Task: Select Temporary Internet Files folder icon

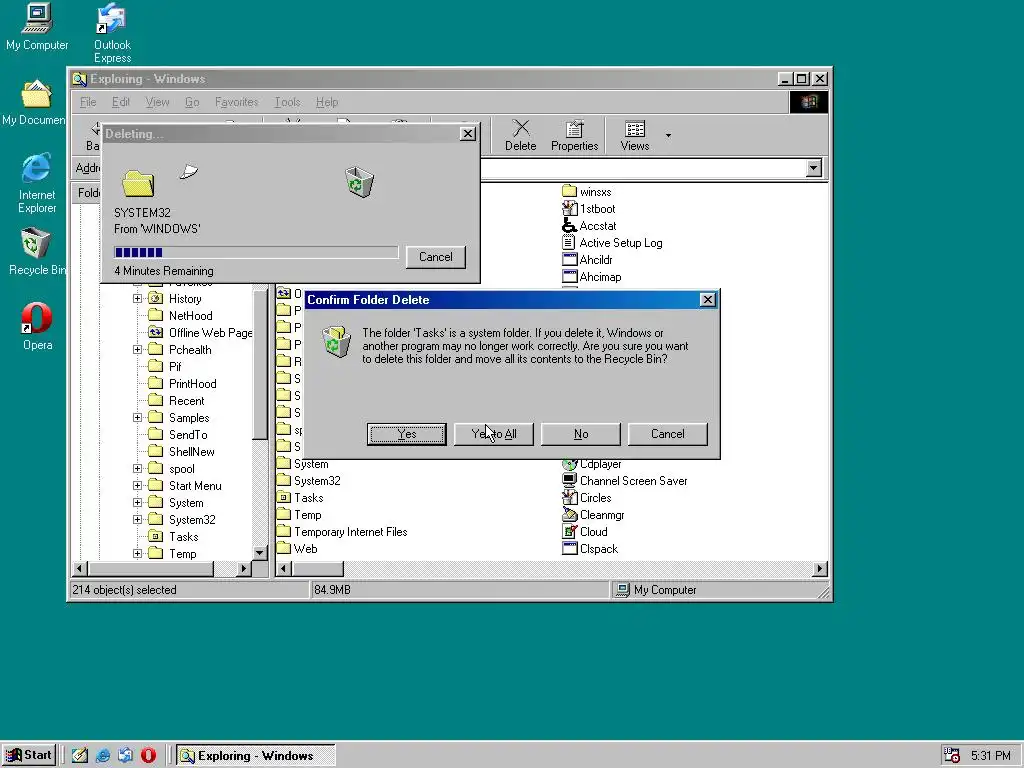Action: point(283,531)
